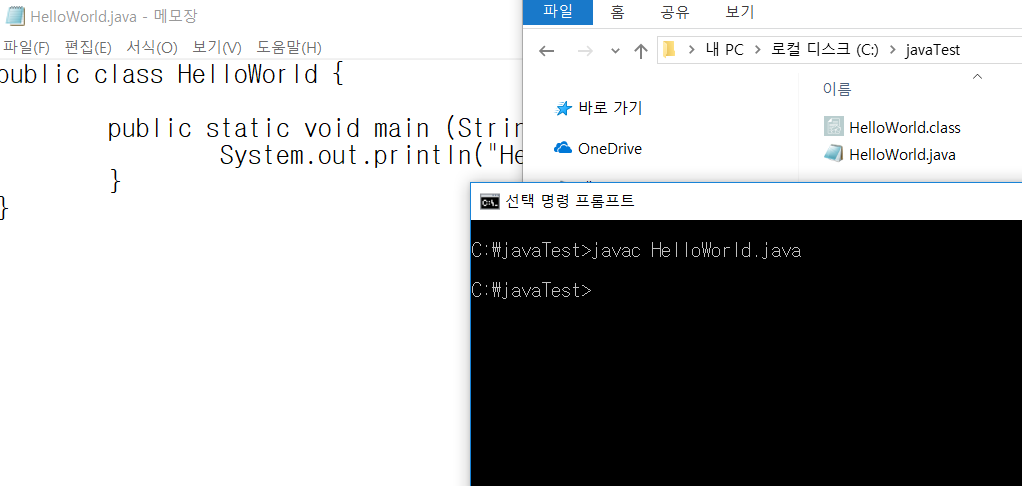This screenshot has height=486, width=1022.
Task: Go up one folder level
Action: coord(641,51)
